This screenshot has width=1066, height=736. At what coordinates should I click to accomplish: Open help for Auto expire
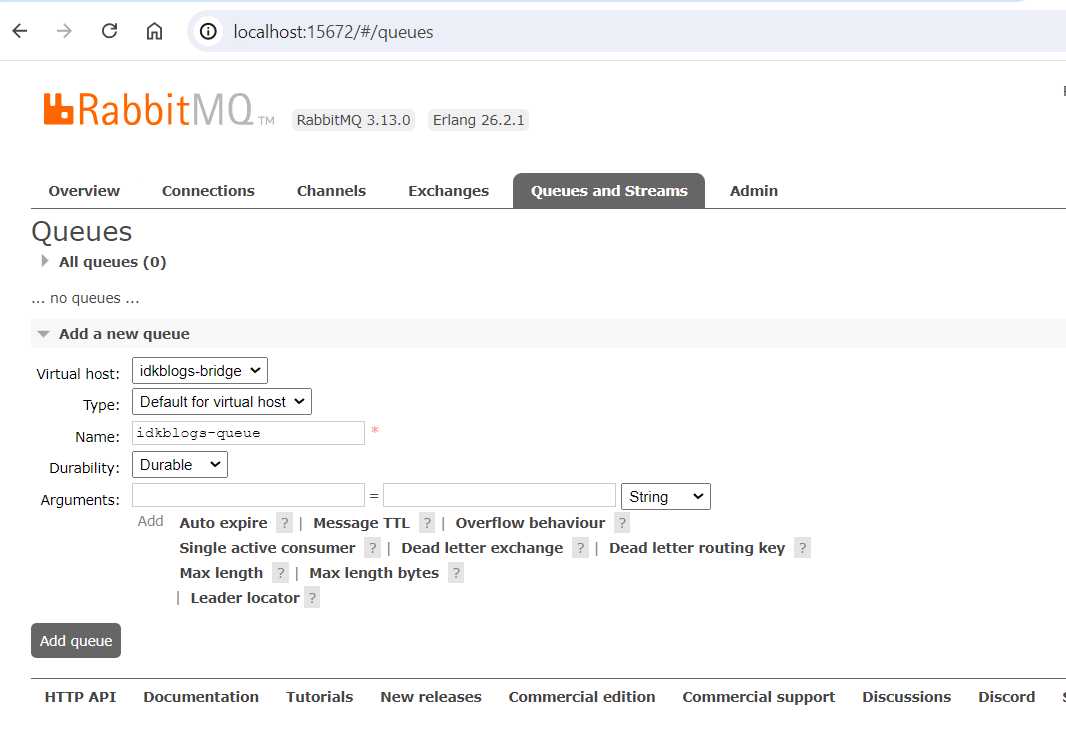point(285,523)
